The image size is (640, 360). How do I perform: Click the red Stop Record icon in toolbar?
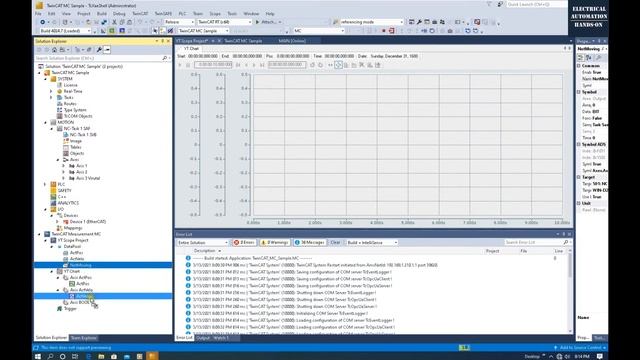(x=384, y=31)
